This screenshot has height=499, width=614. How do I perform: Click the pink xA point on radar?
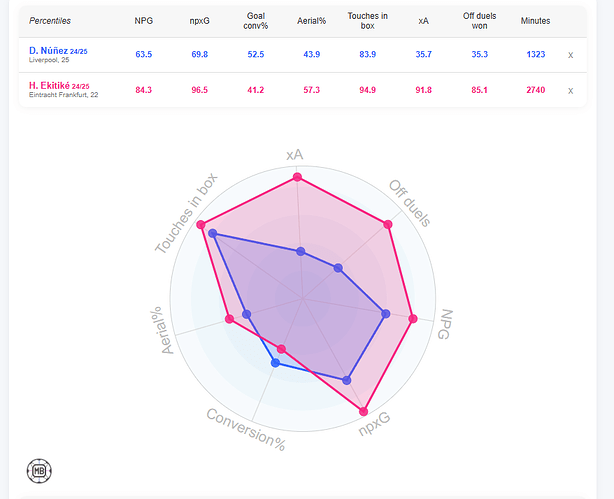[x=297, y=178]
